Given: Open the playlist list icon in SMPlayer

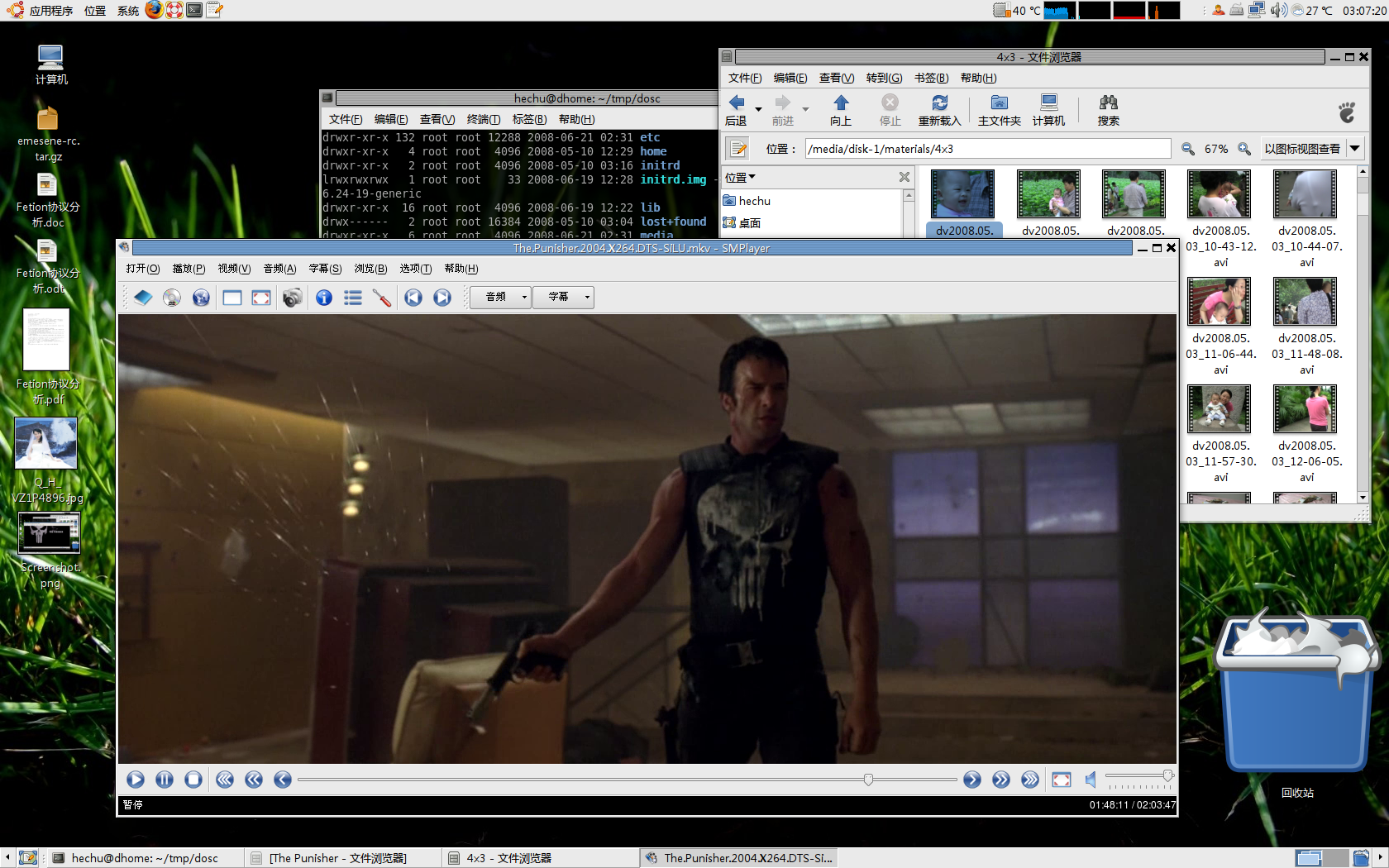Looking at the screenshot, I should tap(353, 298).
